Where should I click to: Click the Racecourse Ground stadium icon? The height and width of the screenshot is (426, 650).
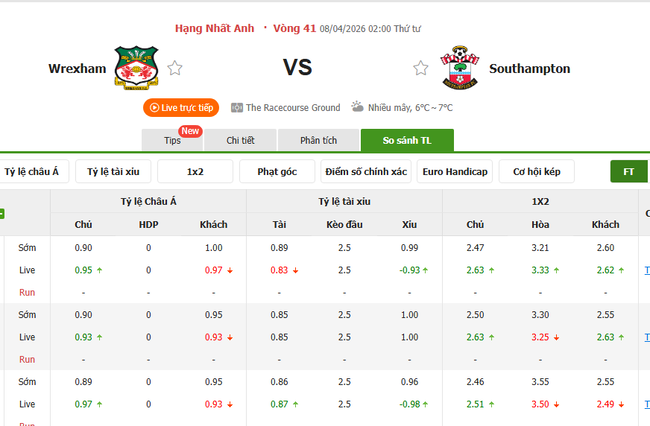click(237, 107)
